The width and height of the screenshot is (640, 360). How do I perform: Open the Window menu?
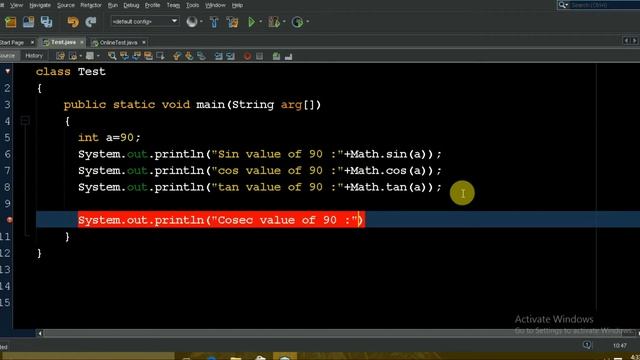(x=215, y=5)
